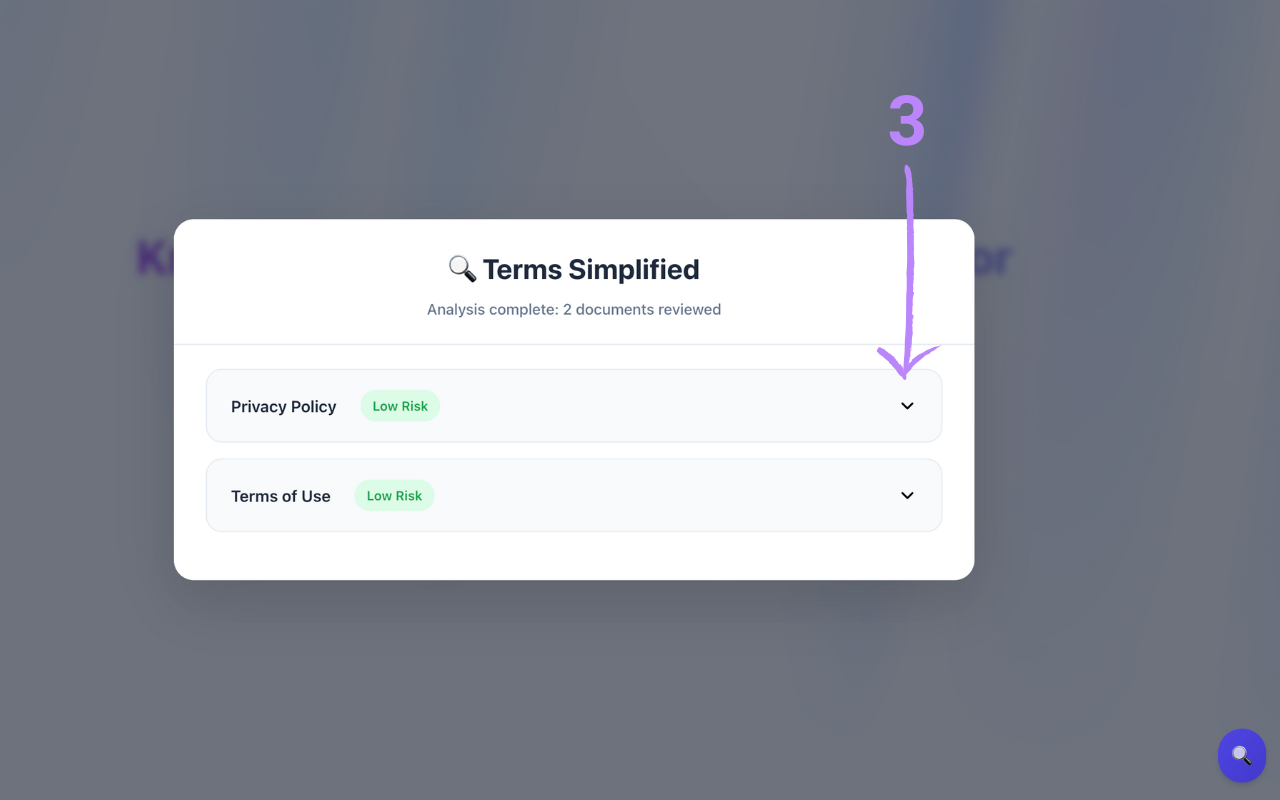Toggle Terms of Use card via its empty middle
Viewport: 1280px width, 800px height.
pos(660,496)
